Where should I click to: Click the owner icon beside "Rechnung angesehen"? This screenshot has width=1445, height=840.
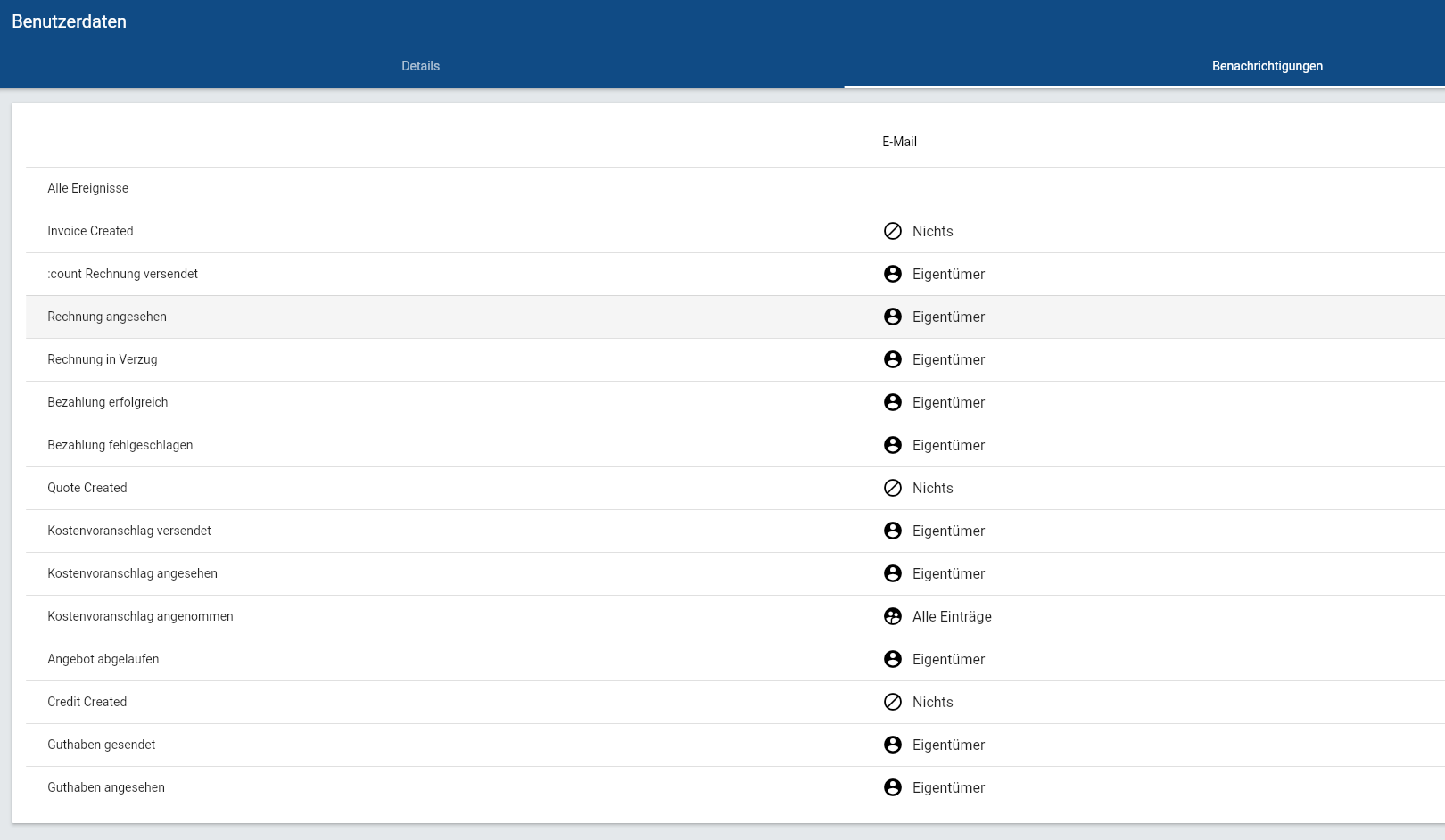(x=893, y=317)
